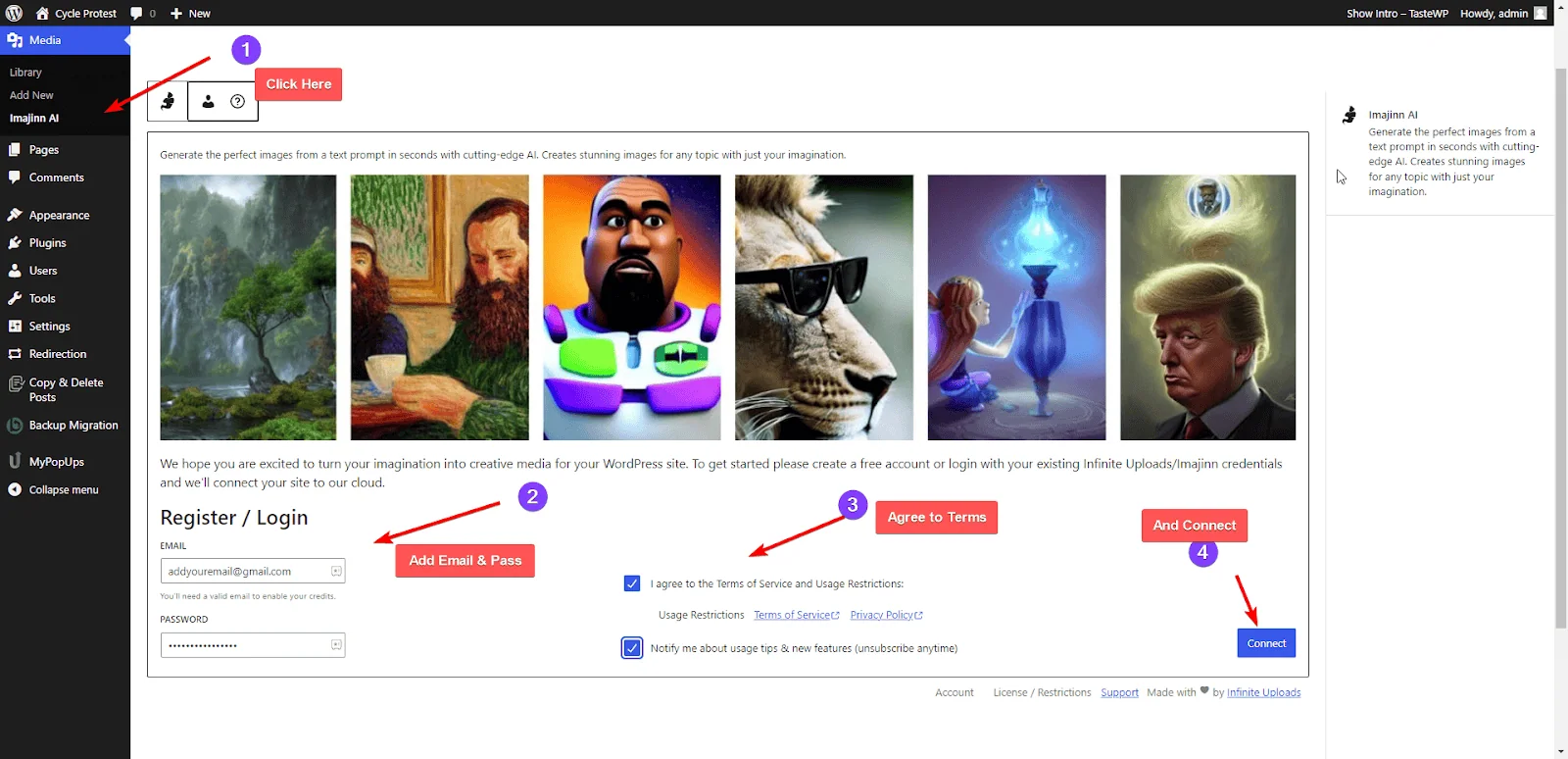Screen dimensions: 1568x759
Task: Select Imajinn AI in the Media submenu
Action: (x=34, y=118)
